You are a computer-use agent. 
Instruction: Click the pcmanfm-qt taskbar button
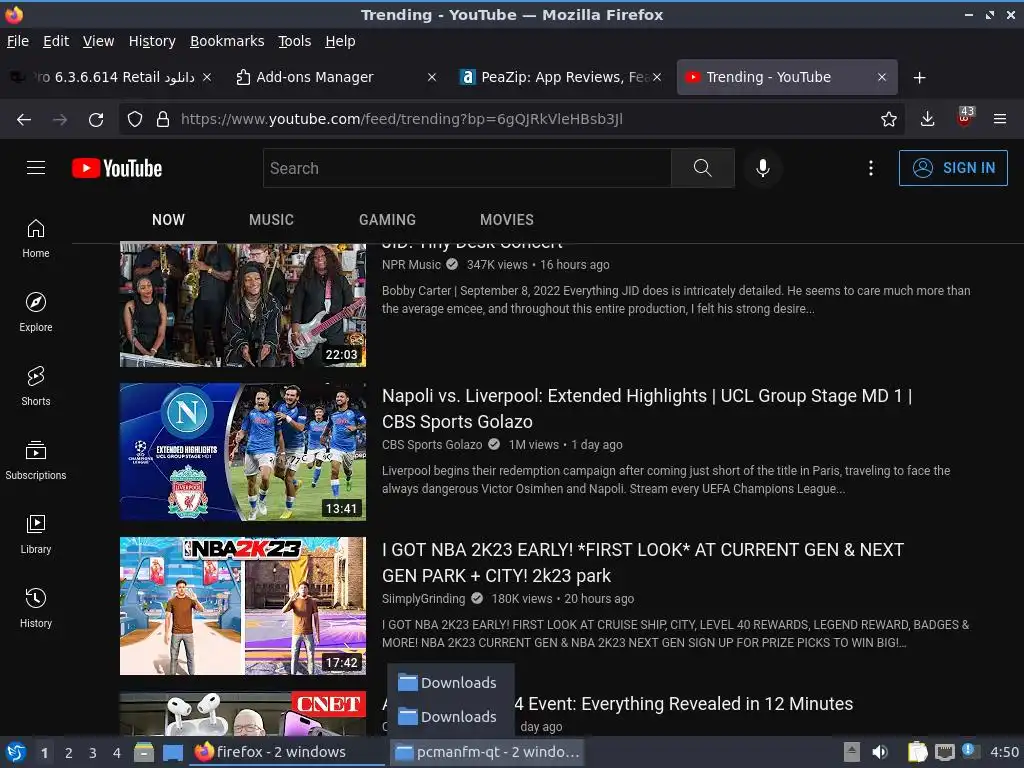(487, 752)
